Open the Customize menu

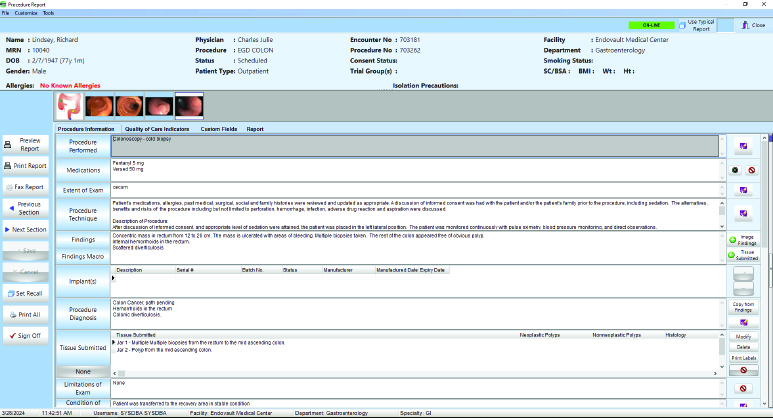(26, 12)
